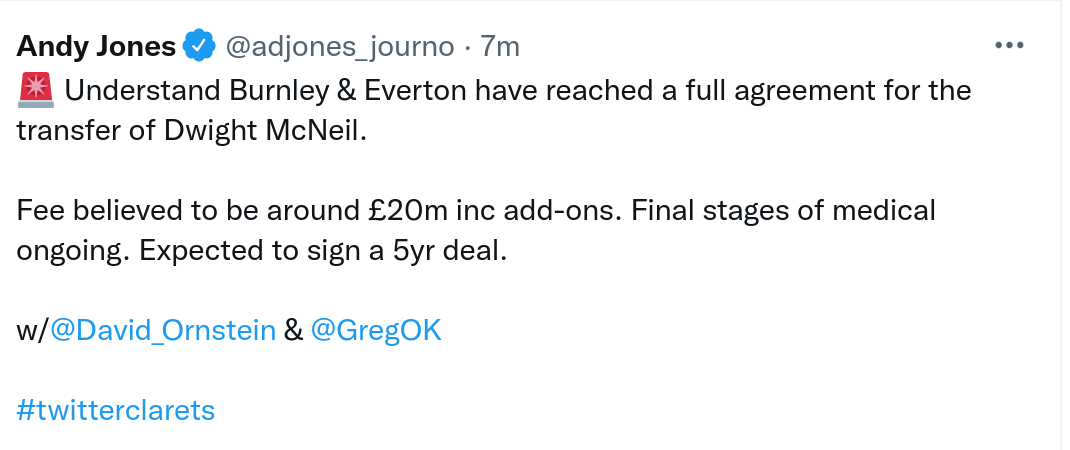This screenshot has width=1070, height=450.
Task: Open Andy Jones profile via display name
Action: 96,46
